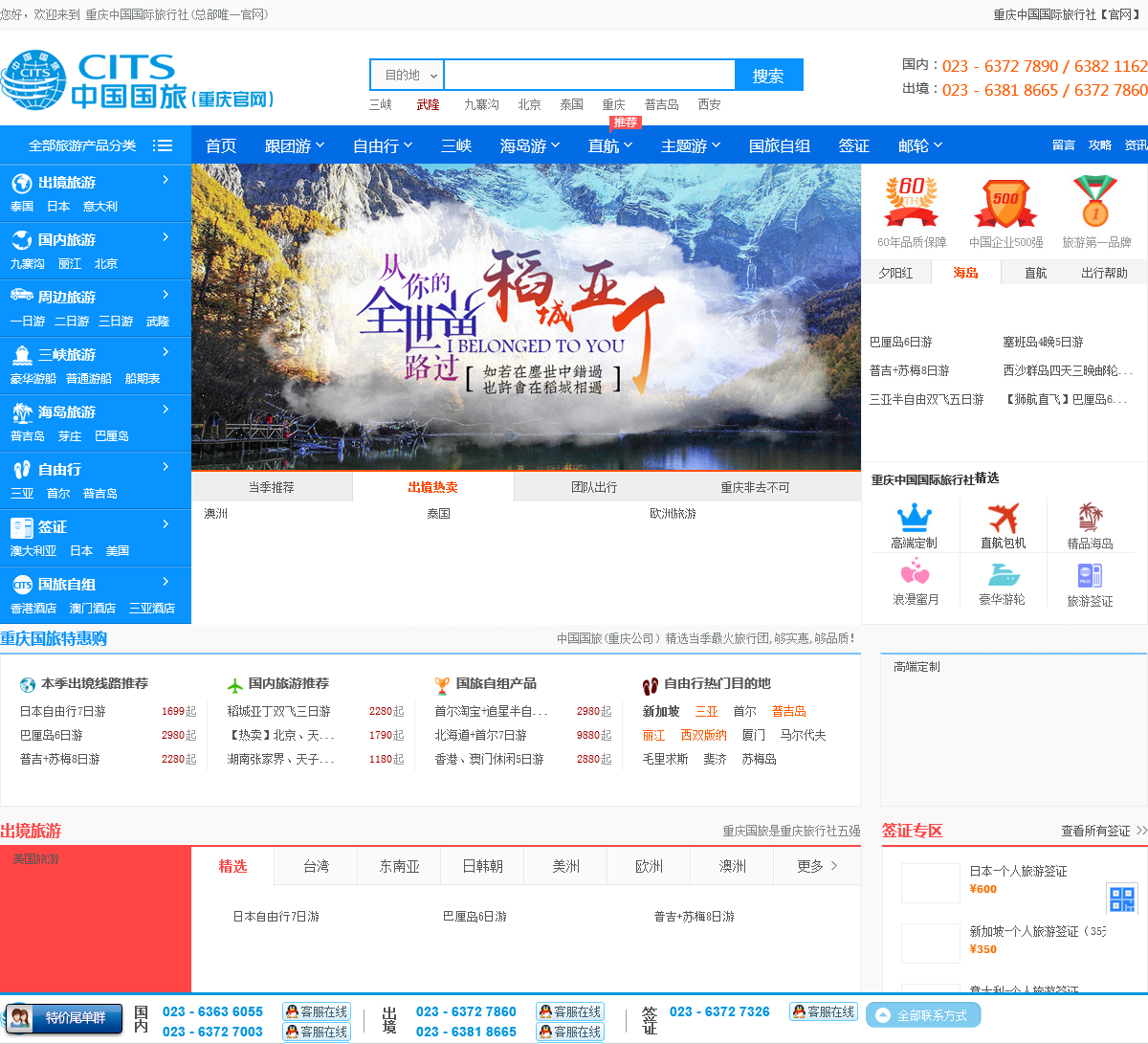Click the CITS logo
The image size is (1148, 1044).
[139, 80]
